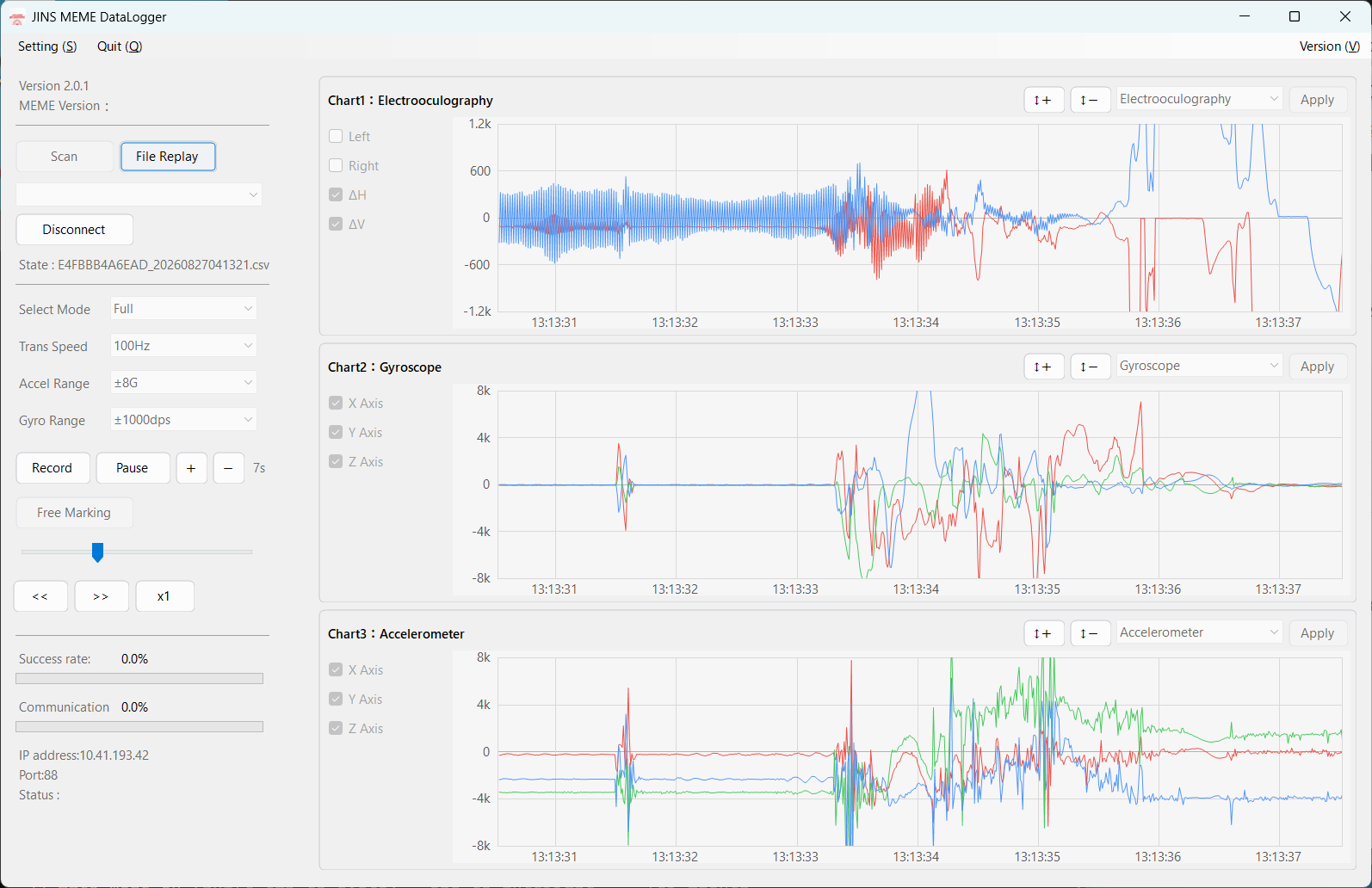Toggle Gyroscope X Axis checkbox

pyautogui.click(x=336, y=403)
